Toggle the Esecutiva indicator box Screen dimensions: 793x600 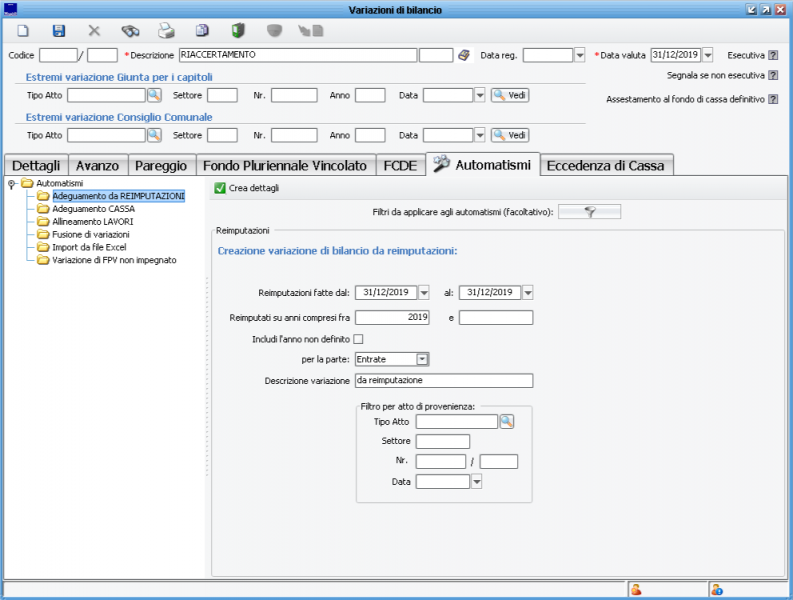click(x=772, y=55)
